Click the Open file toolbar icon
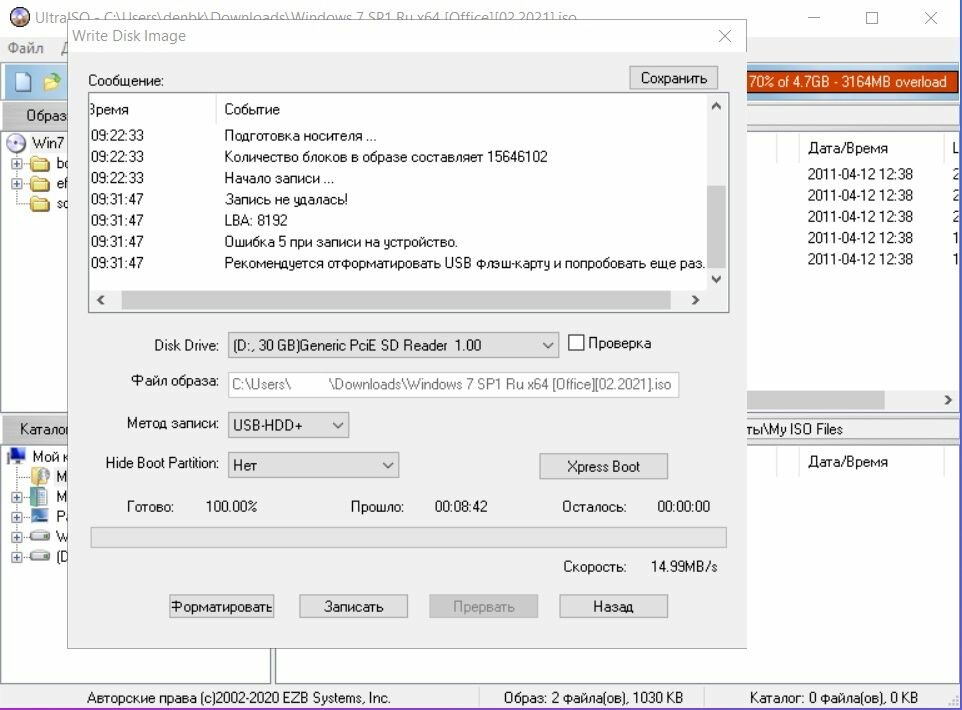This screenshot has height=710, width=962. (52, 81)
